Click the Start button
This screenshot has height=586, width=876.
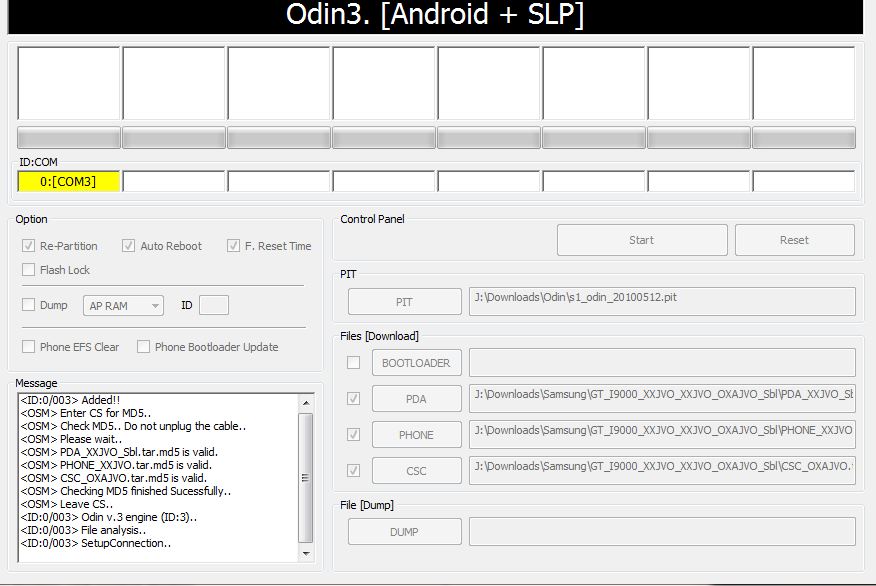tap(642, 240)
